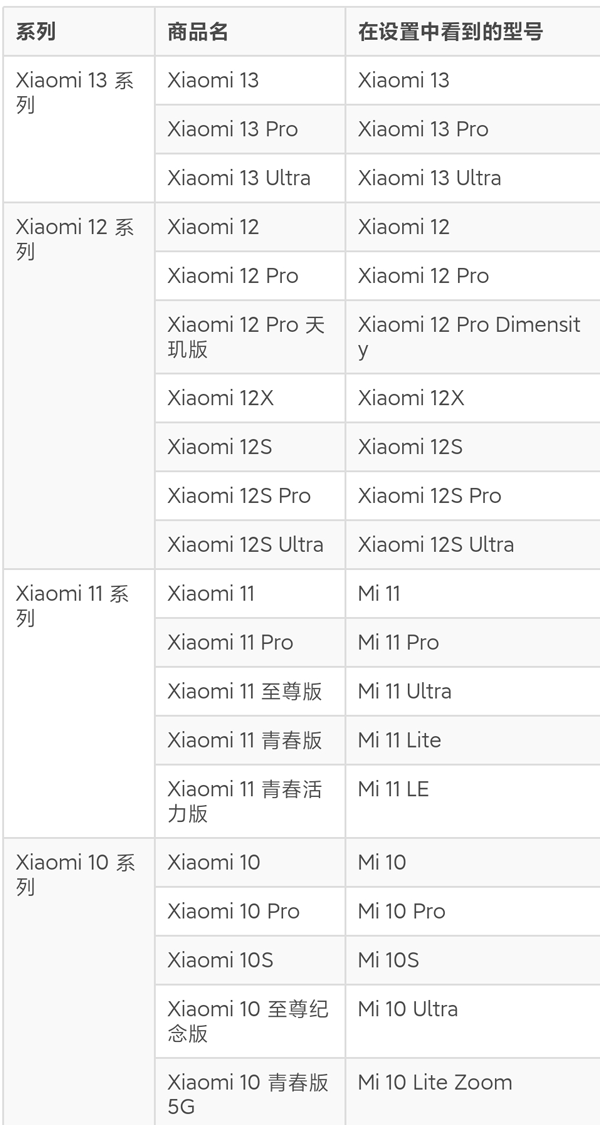Select the Xiaomi 11 青春版 product cell
This screenshot has width=600, height=1125.
coord(245,740)
